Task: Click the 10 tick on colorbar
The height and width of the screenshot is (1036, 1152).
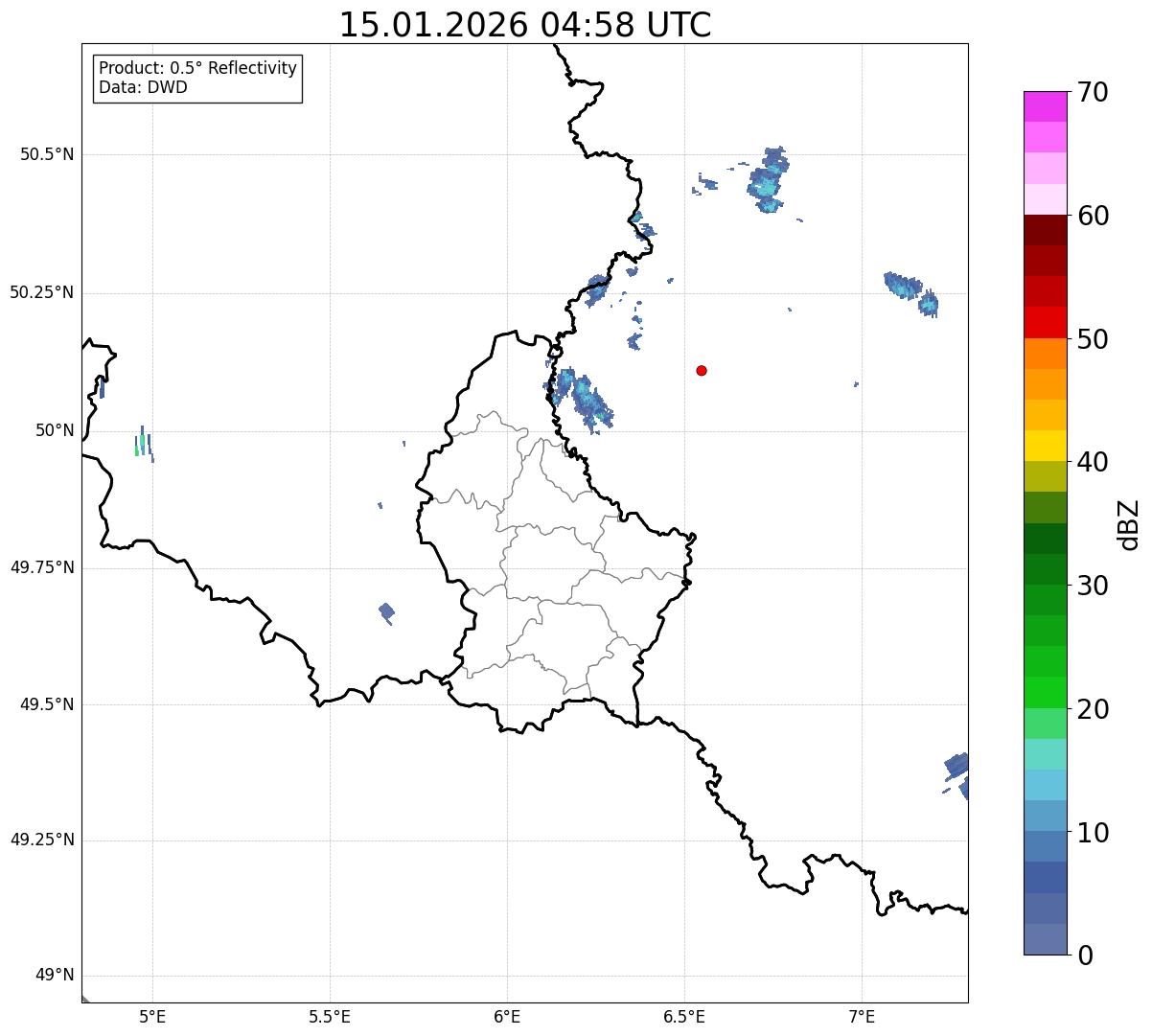Action: pos(1093,833)
